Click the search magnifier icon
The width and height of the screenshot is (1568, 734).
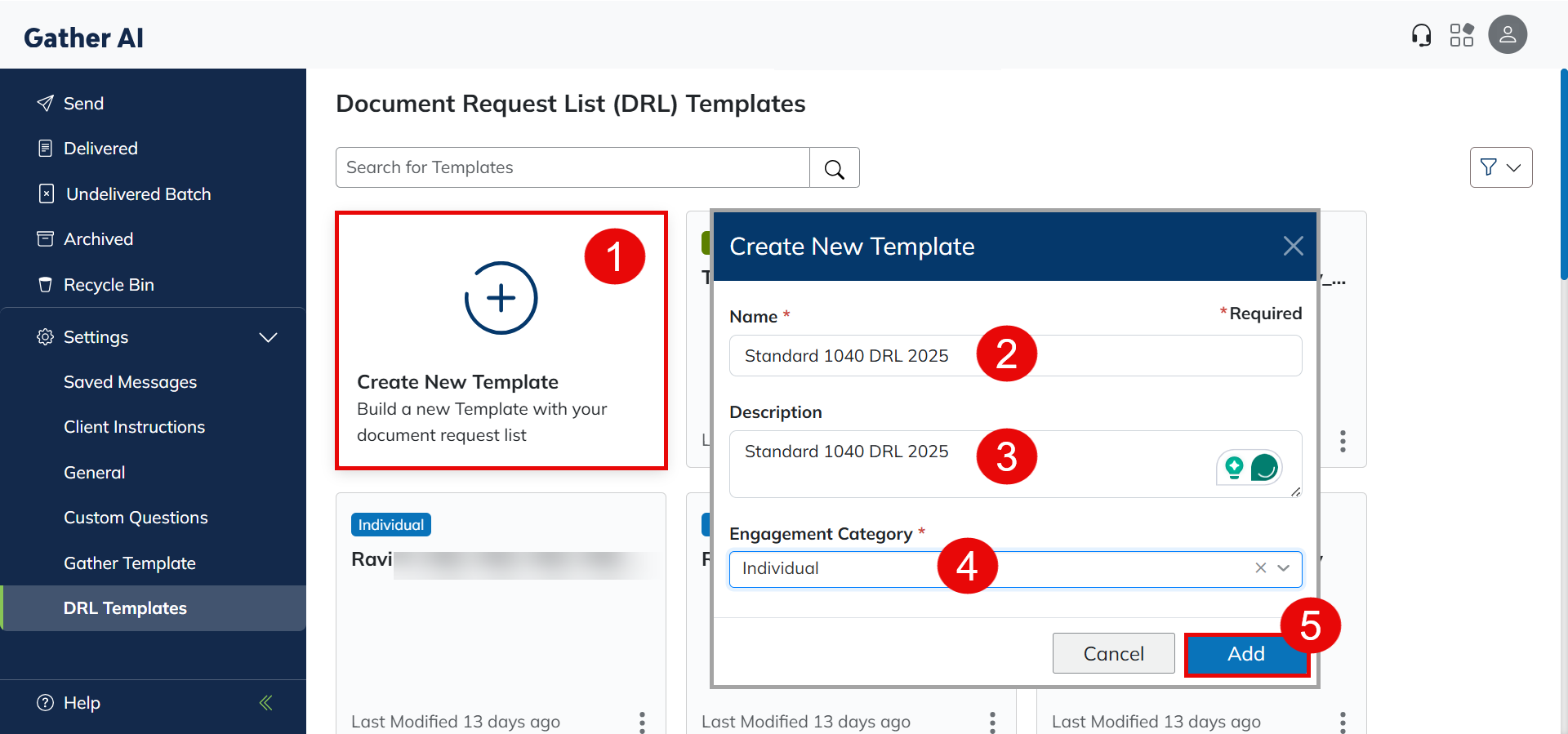[834, 168]
